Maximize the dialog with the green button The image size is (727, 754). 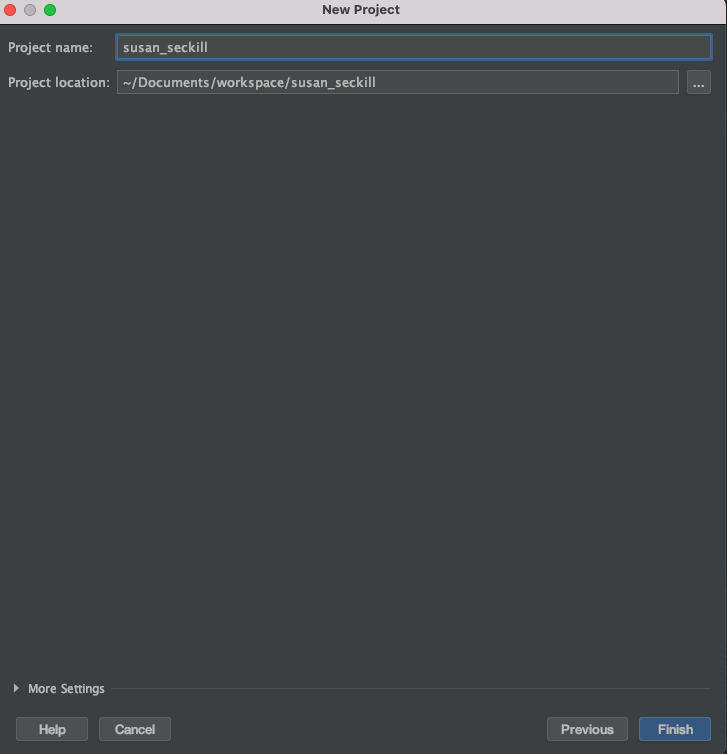[50, 10]
